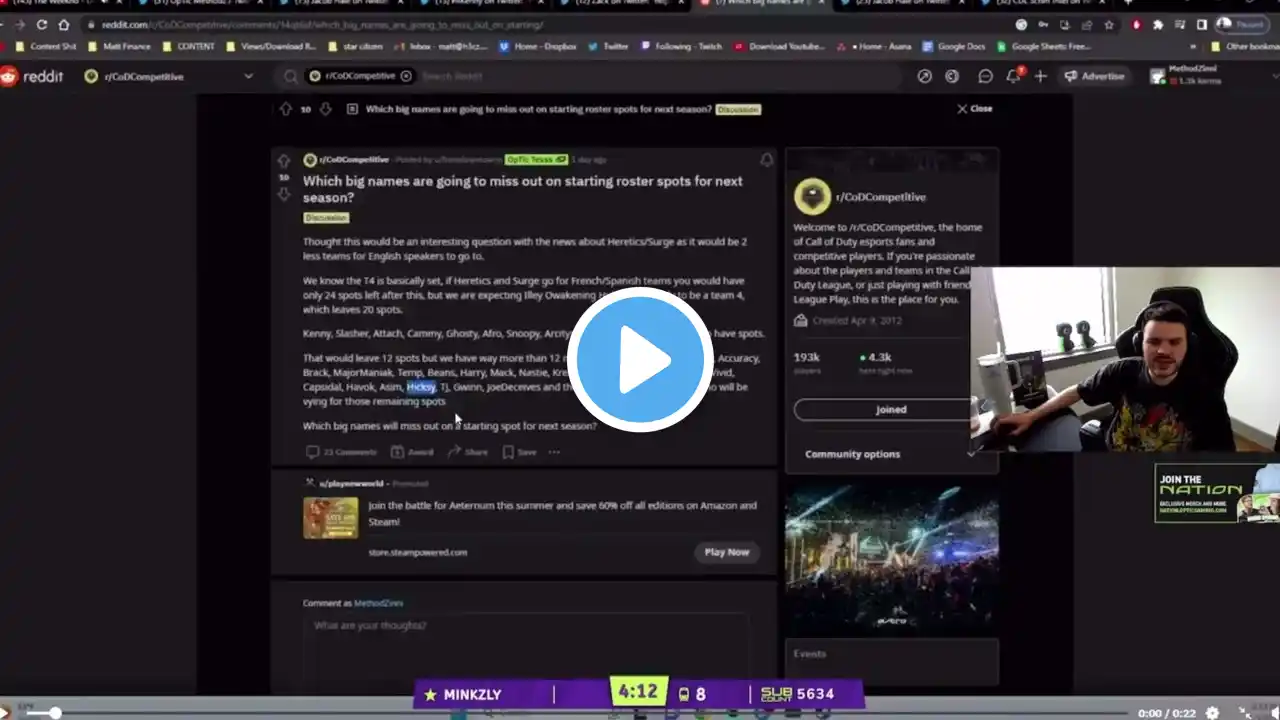This screenshot has height=720, width=1280.
Task: Click the Join the Nation banner
Action: pos(1217,493)
